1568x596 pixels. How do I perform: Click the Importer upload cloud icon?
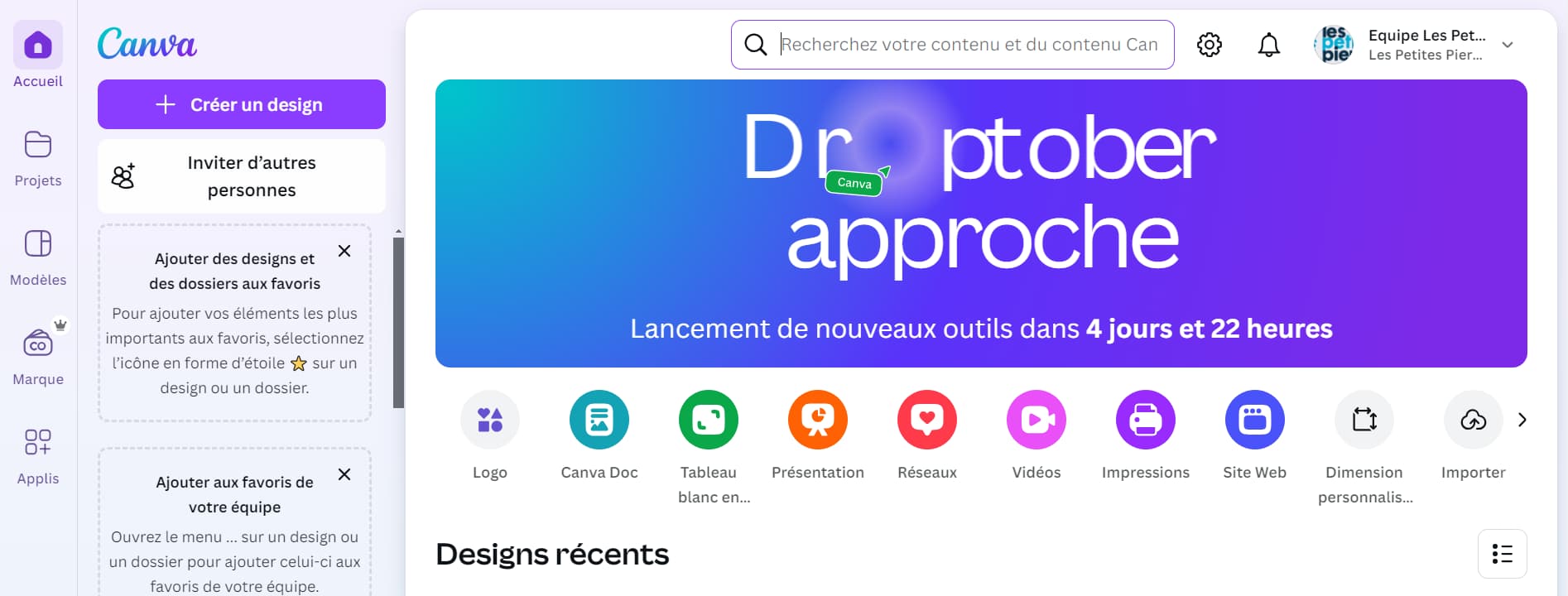click(x=1474, y=420)
